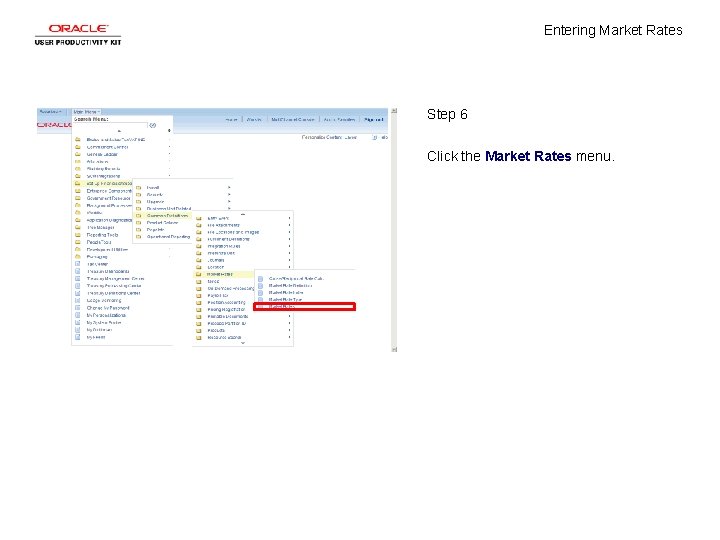Viewport: 720px width, 540px height.
Task: Click My Personalizations page icon
Action: coord(78,315)
